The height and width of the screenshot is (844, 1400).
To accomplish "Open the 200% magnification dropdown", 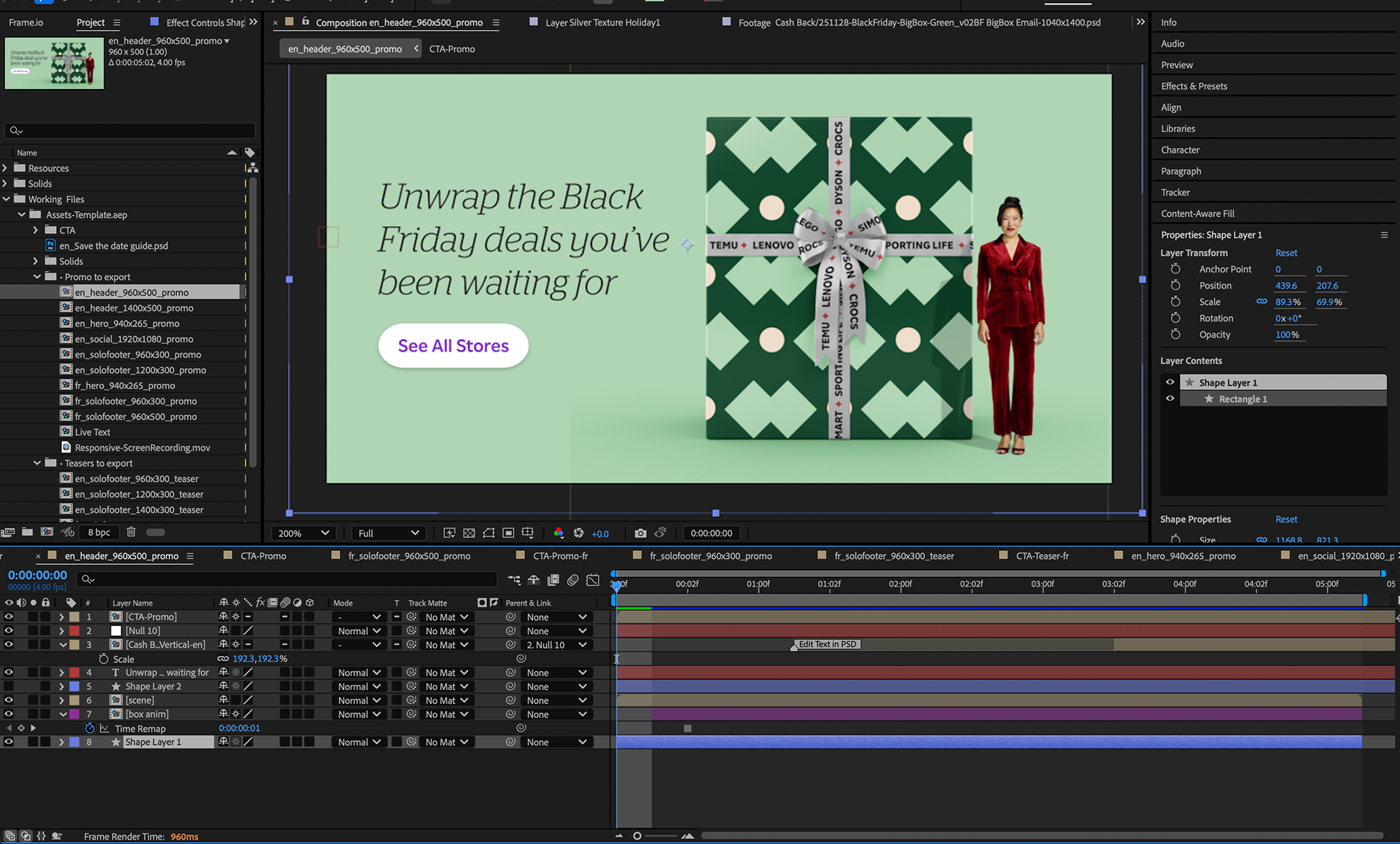I will 303,534.
